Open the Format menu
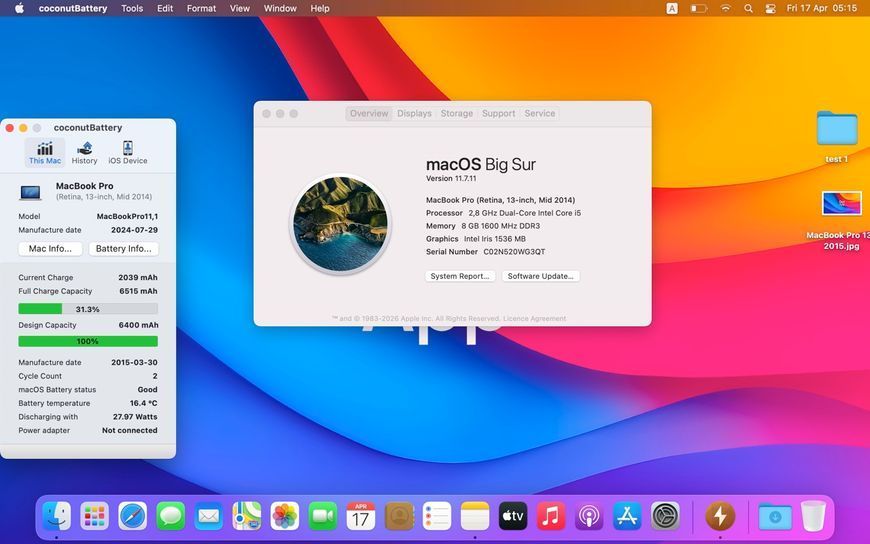The height and width of the screenshot is (544, 870). pyautogui.click(x=201, y=8)
